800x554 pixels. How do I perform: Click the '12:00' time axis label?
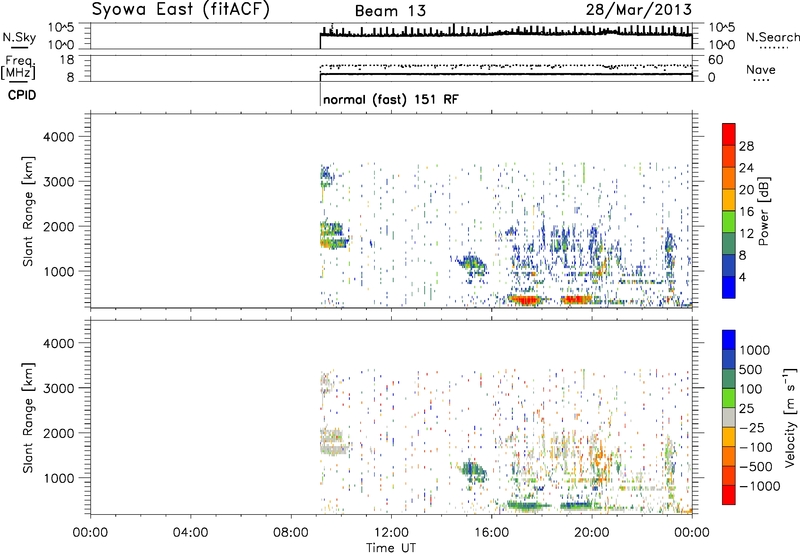click(391, 533)
